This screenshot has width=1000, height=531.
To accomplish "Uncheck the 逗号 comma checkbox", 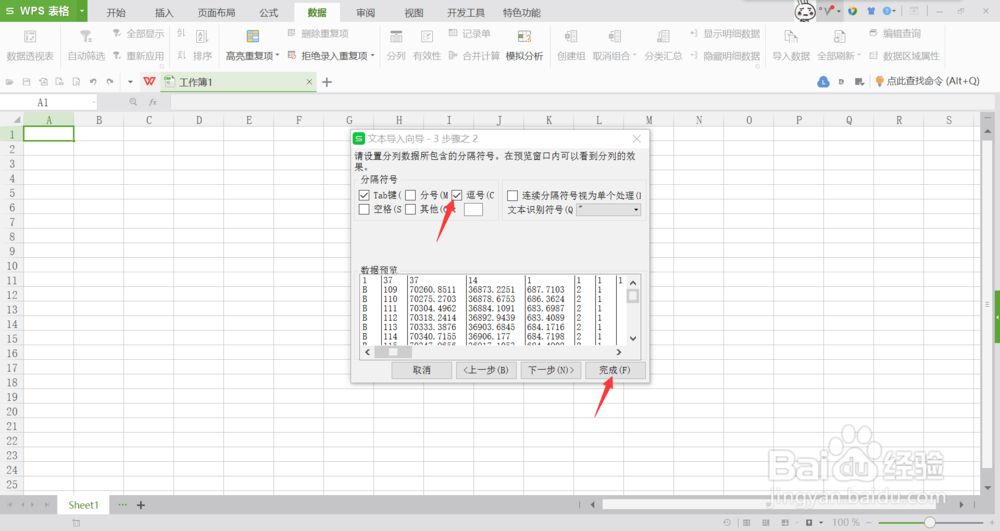I will tap(457, 195).
